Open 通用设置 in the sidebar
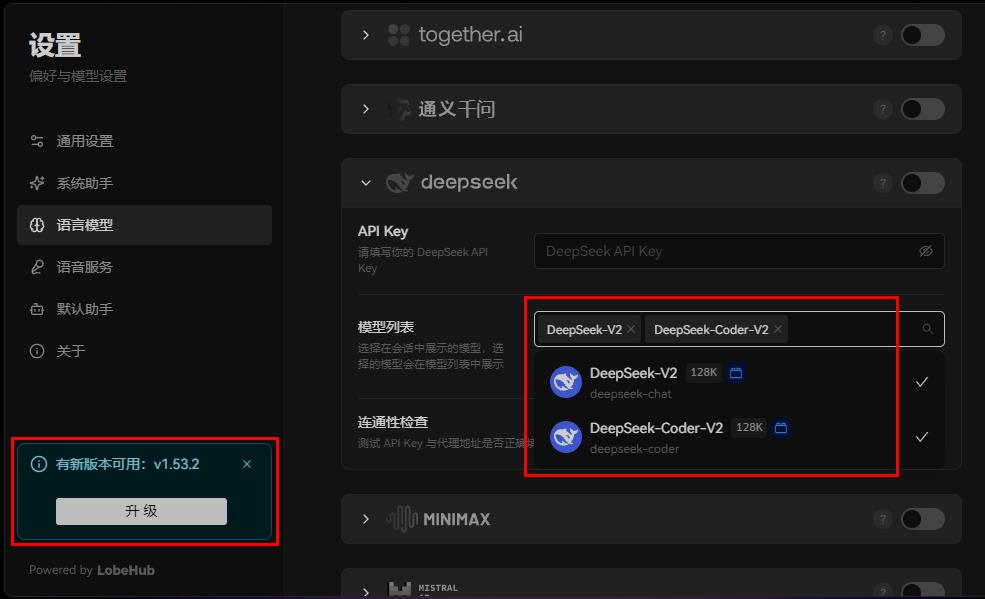 pos(144,141)
